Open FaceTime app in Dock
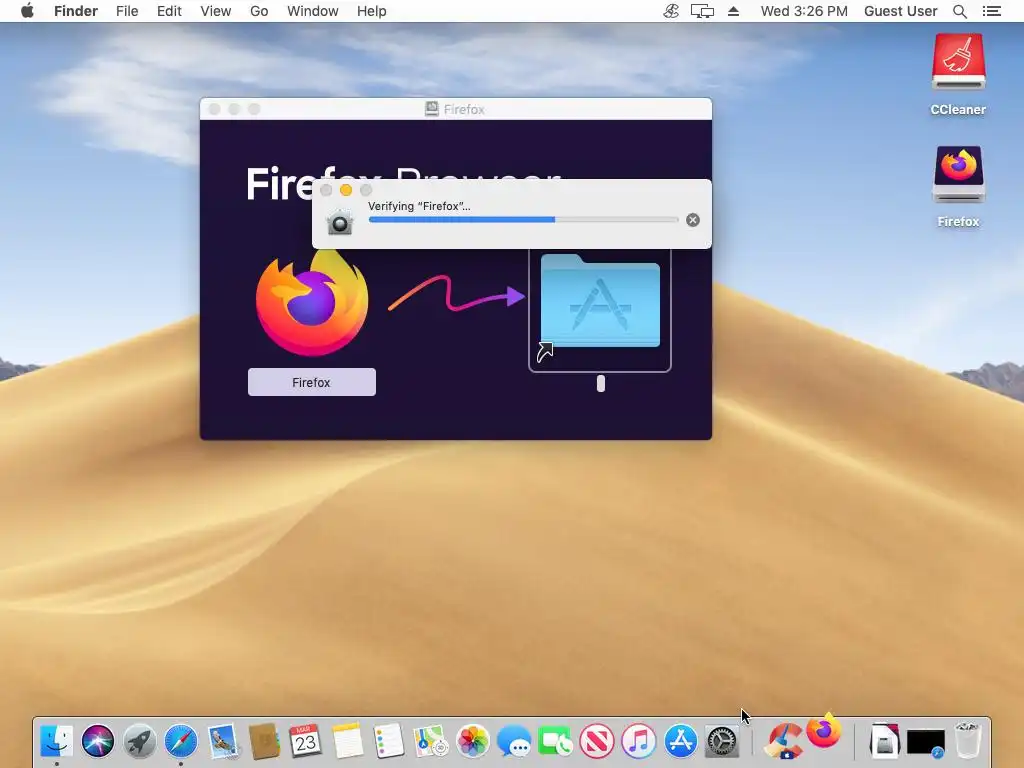Screen dimensions: 1024x768 click(x=555, y=741)
